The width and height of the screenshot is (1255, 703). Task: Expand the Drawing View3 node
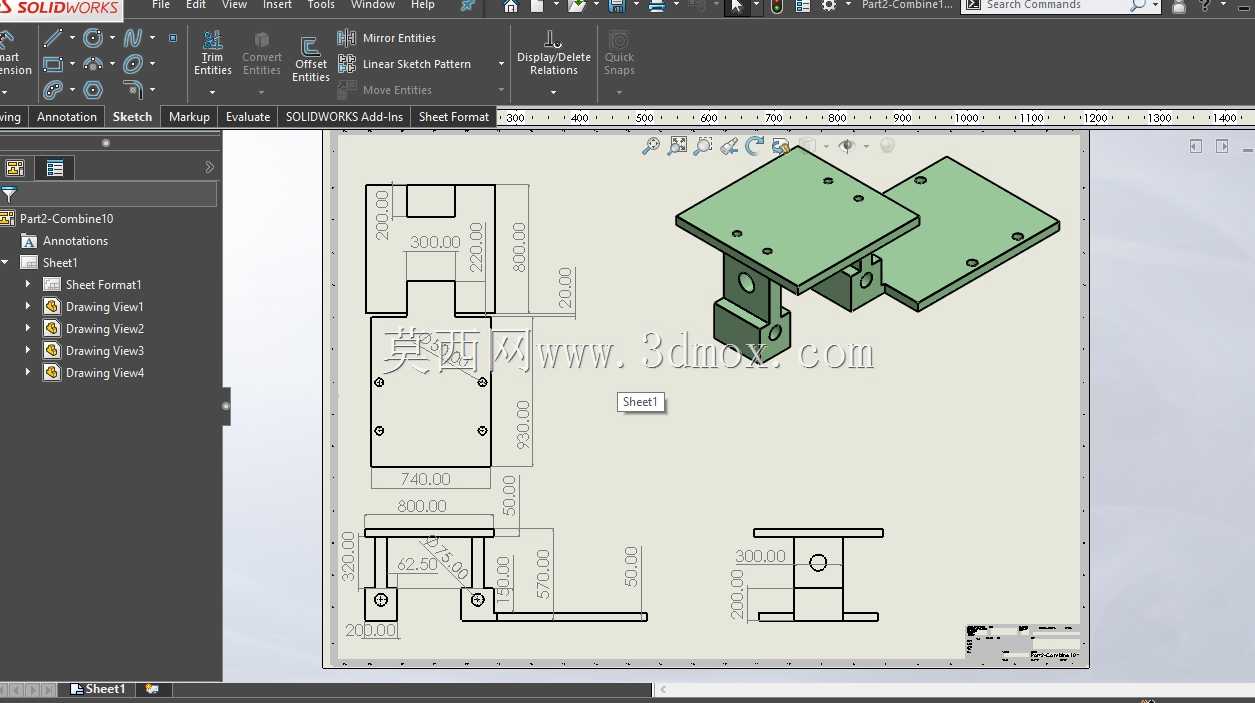click(x=28, y=351)
